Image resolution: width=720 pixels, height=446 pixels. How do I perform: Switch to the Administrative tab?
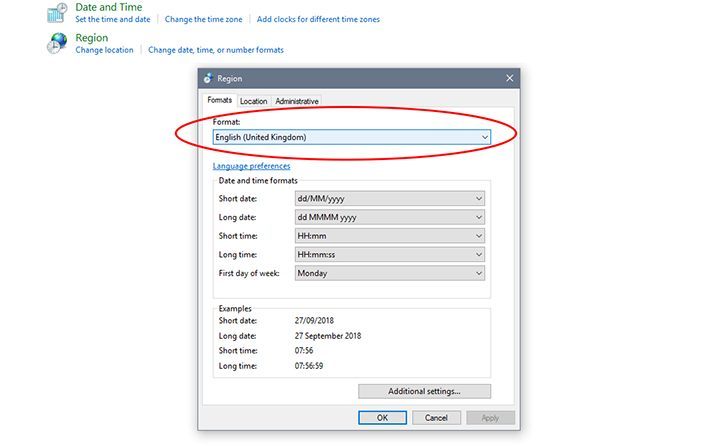pyautogui.click(x=297, y=101)
